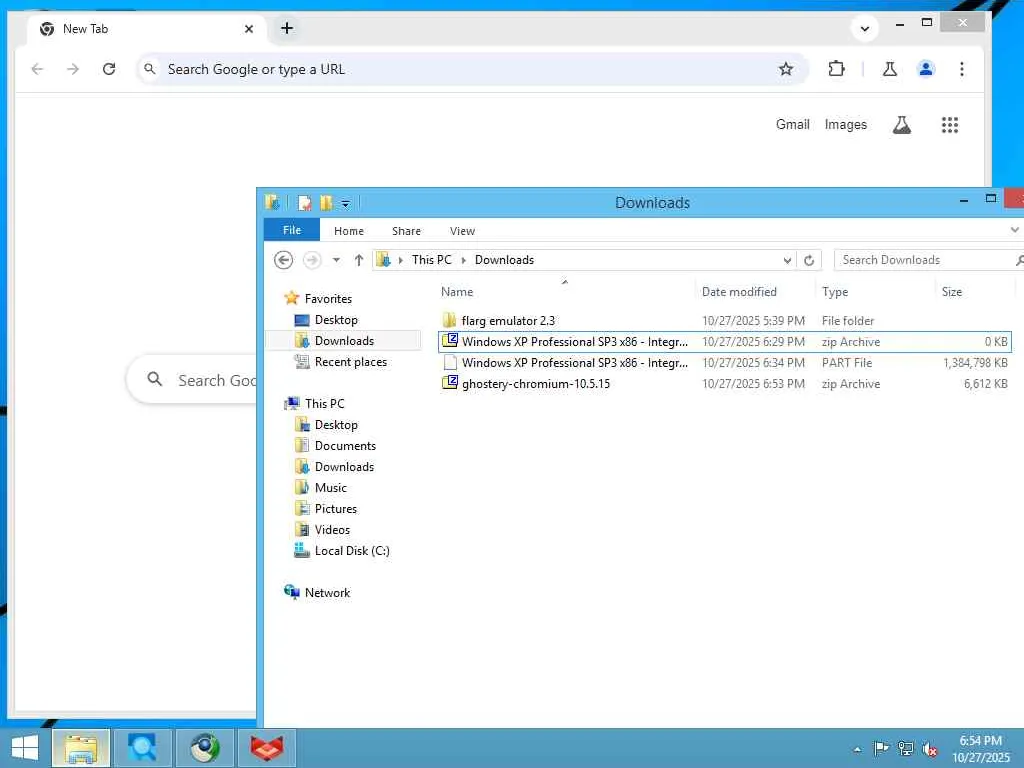The height and width of the screenshot is (768, 1024).
Task: Open the Gmail link
Action: (x=792, y=125)
